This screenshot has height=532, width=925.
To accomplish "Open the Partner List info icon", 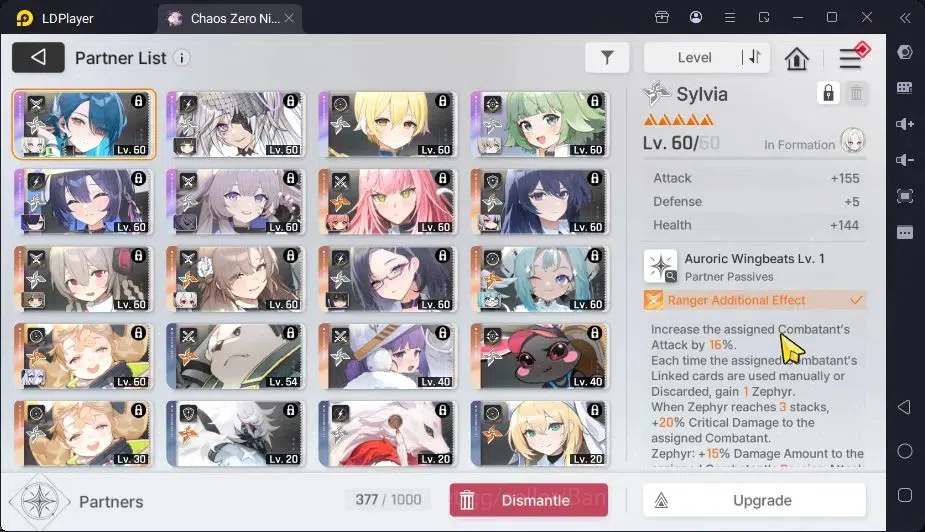I will pyautogui.click(x=182, y=58).
